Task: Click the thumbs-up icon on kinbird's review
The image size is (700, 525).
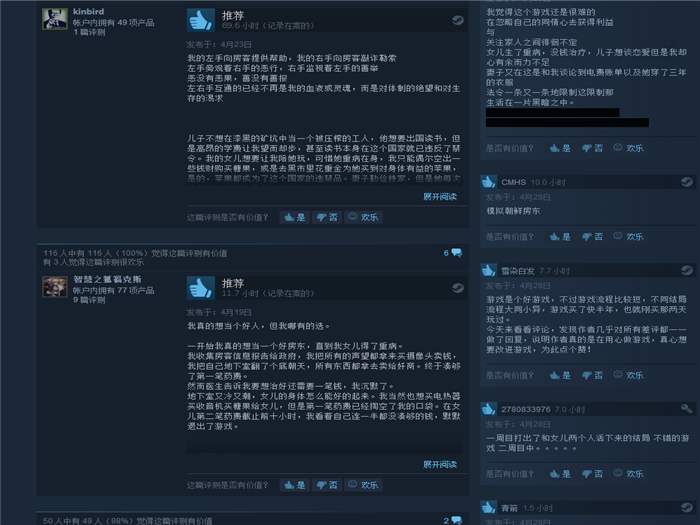Action: point(200,20)
